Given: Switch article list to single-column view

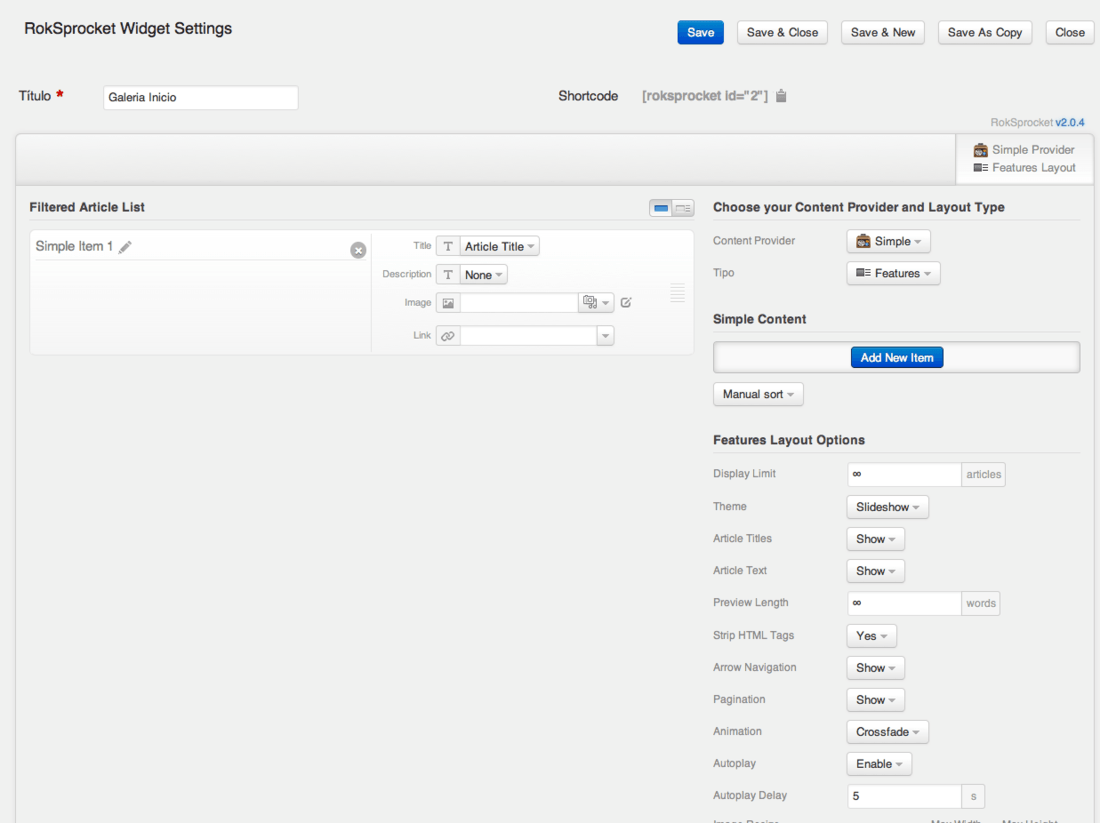Looking at the screenshot, I should pyautogui.click(x=660, y=208).
